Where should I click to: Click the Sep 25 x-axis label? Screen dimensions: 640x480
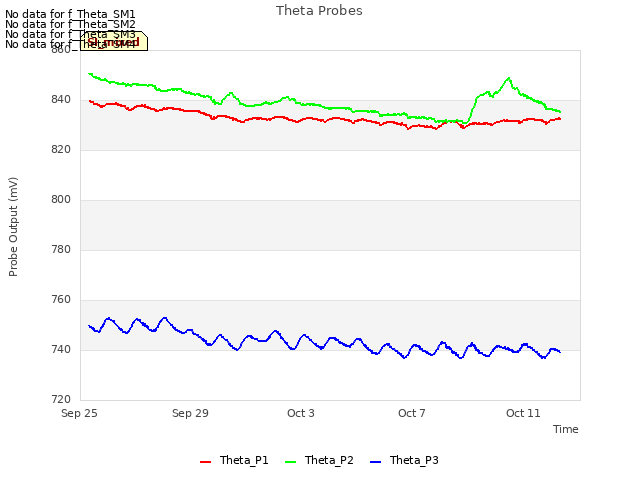[x=79, y=413]
